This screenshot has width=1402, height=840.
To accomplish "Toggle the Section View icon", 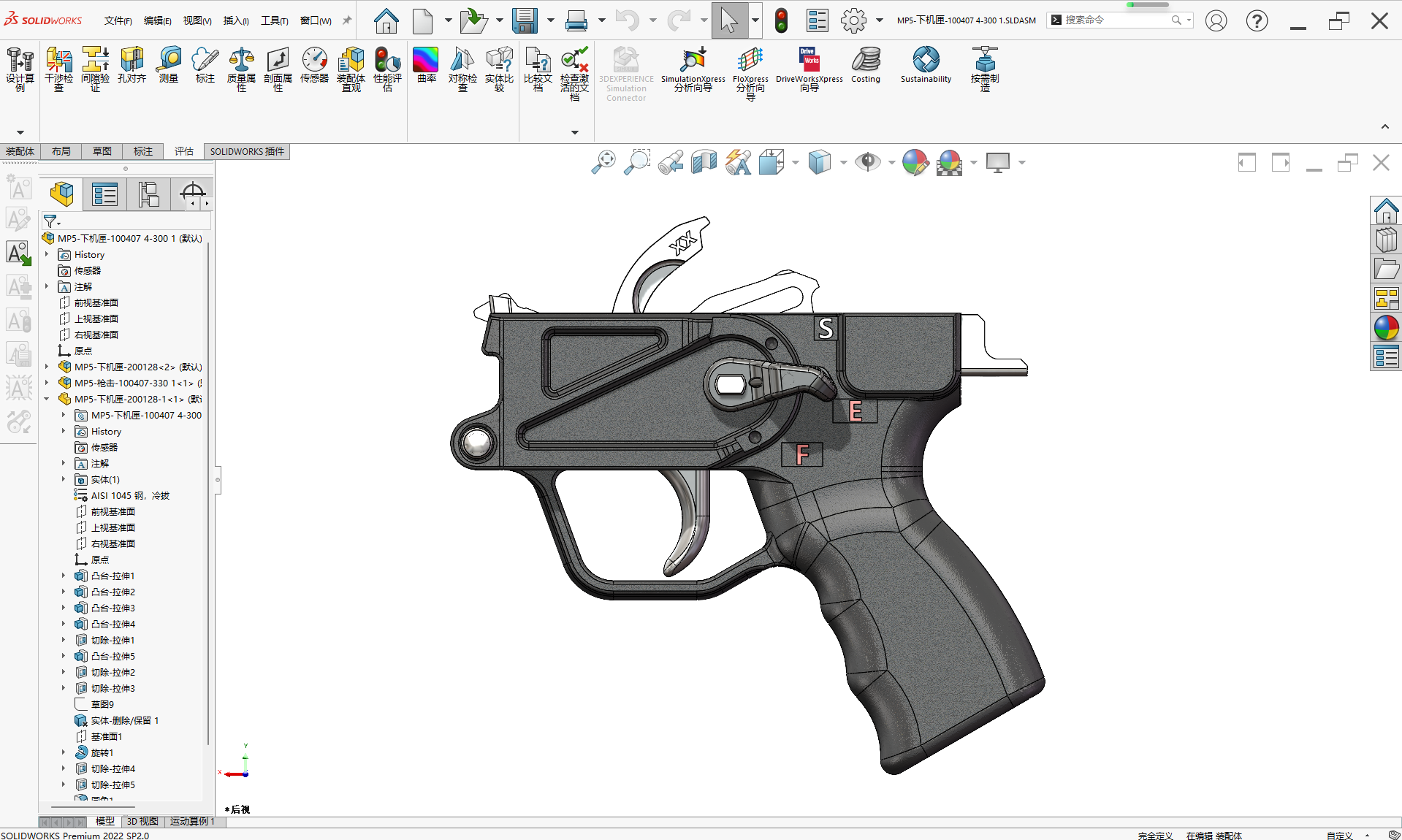I will (704, 162).
